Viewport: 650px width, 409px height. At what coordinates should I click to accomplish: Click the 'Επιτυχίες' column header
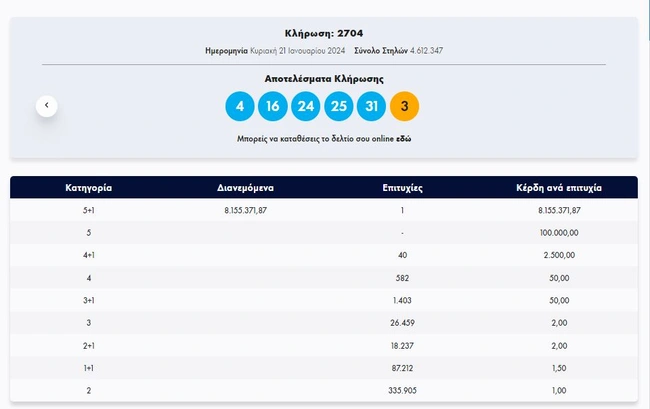[x=401, y=188]
